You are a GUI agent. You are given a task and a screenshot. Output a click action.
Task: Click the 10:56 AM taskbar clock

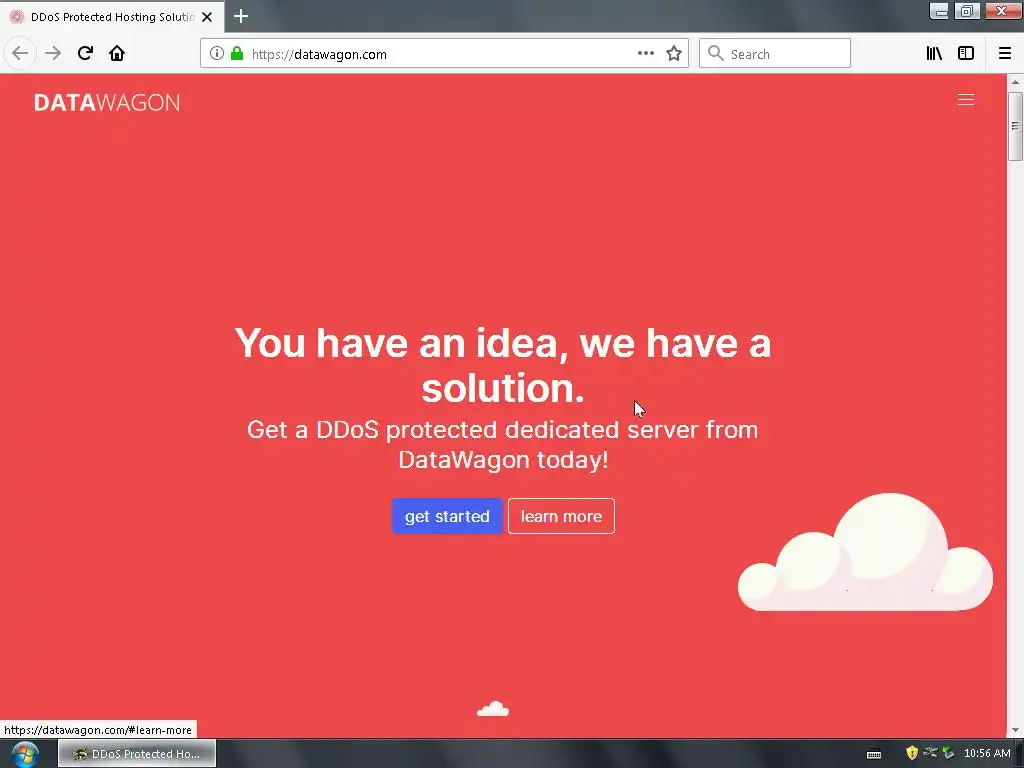coord(987,753)
